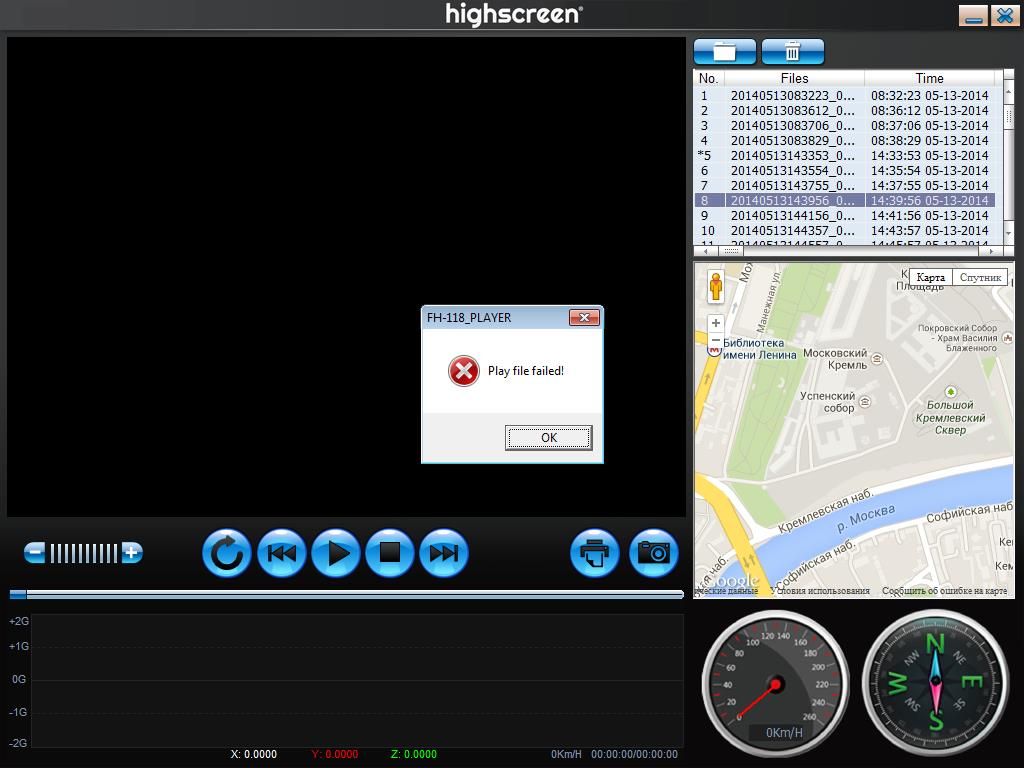Print the current frame
Screen dimensions: 1024x768
[595, 553]
